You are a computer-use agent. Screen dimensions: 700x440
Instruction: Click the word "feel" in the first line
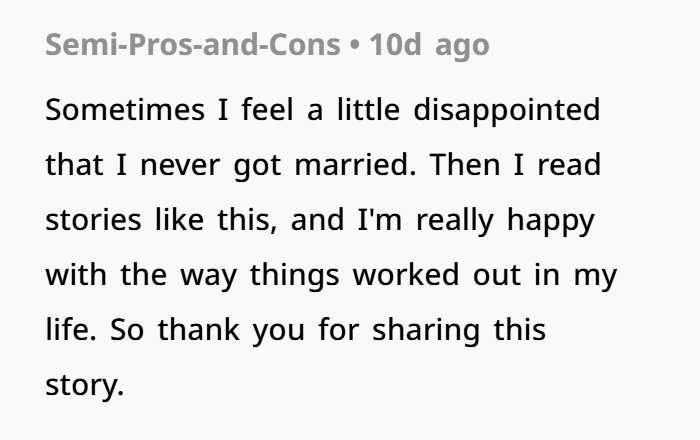click(x=270, y=109)
